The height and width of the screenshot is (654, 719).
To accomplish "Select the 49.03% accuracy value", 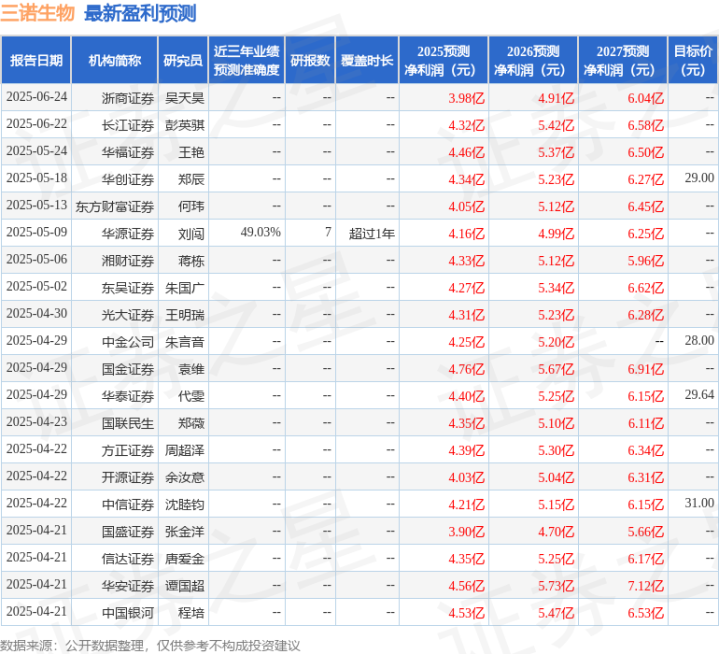I will click(x=260, y=233).
